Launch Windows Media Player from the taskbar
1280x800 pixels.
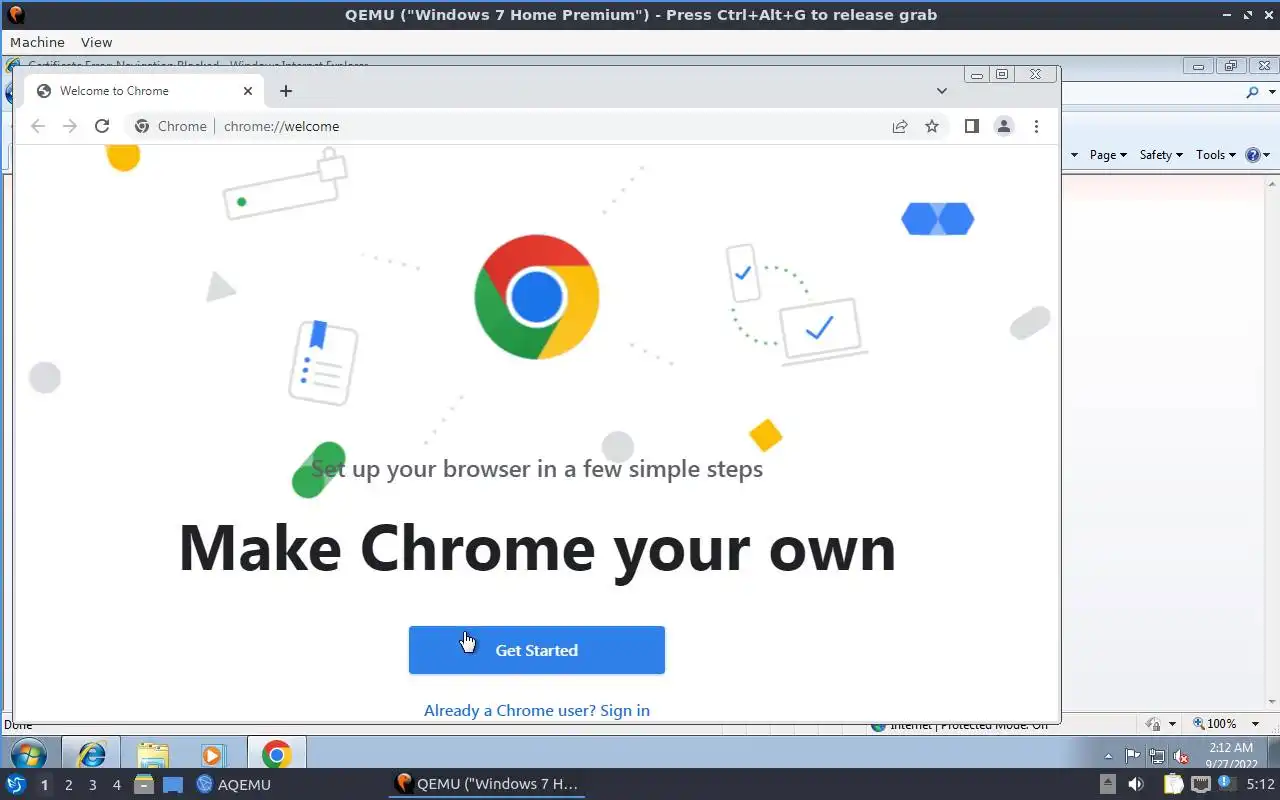pyautogui.click(x=212, y=753)
